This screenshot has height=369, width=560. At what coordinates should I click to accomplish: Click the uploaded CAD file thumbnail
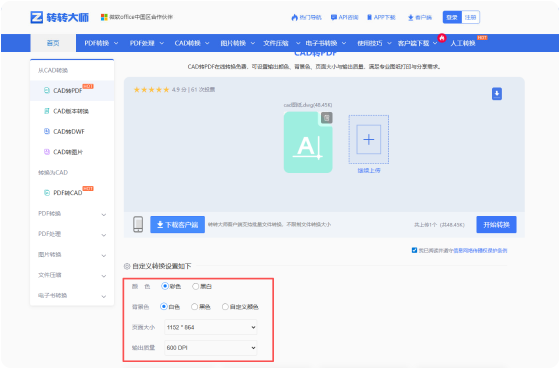point(308,142)
